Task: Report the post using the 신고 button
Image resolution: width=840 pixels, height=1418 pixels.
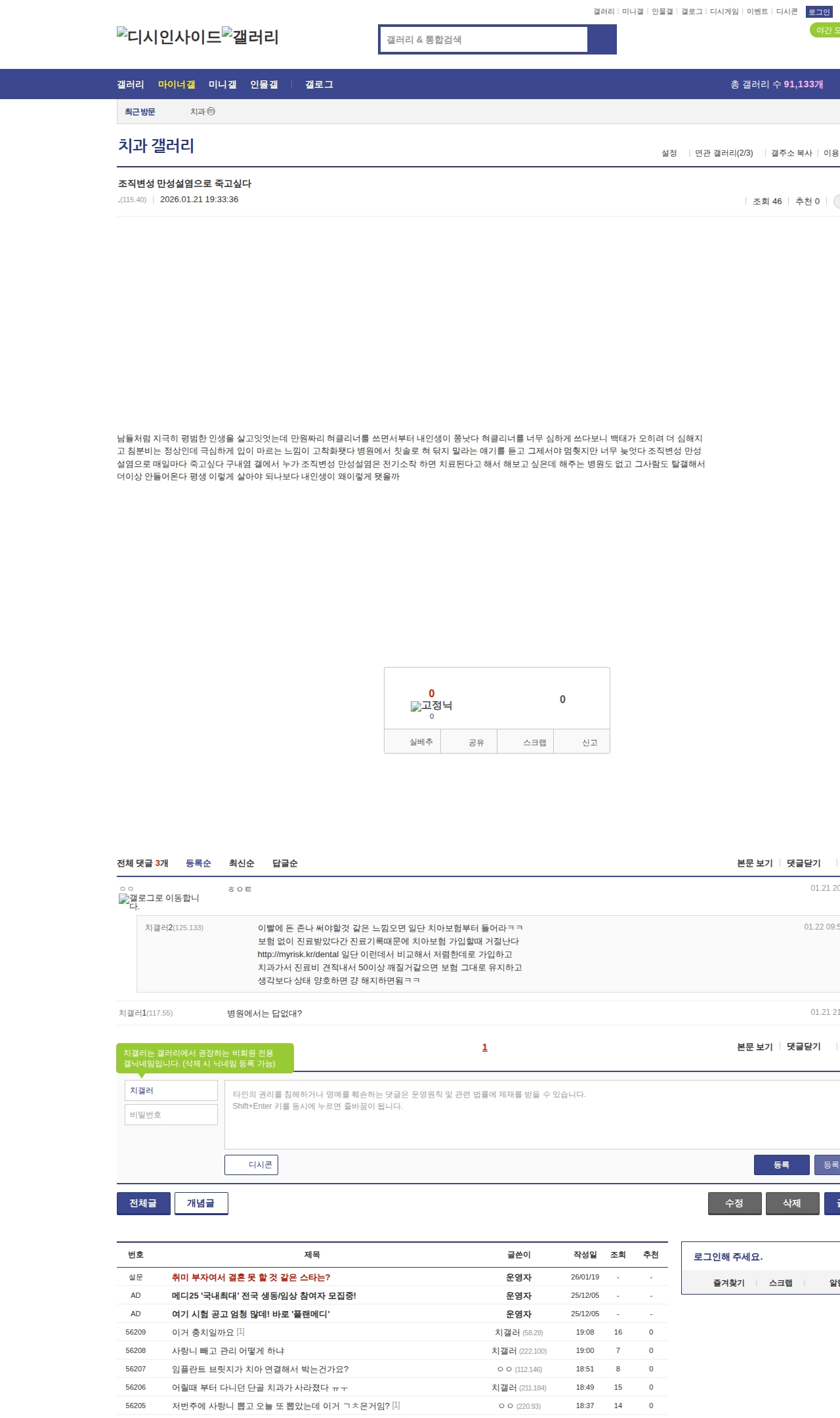Action: [589, 742]
